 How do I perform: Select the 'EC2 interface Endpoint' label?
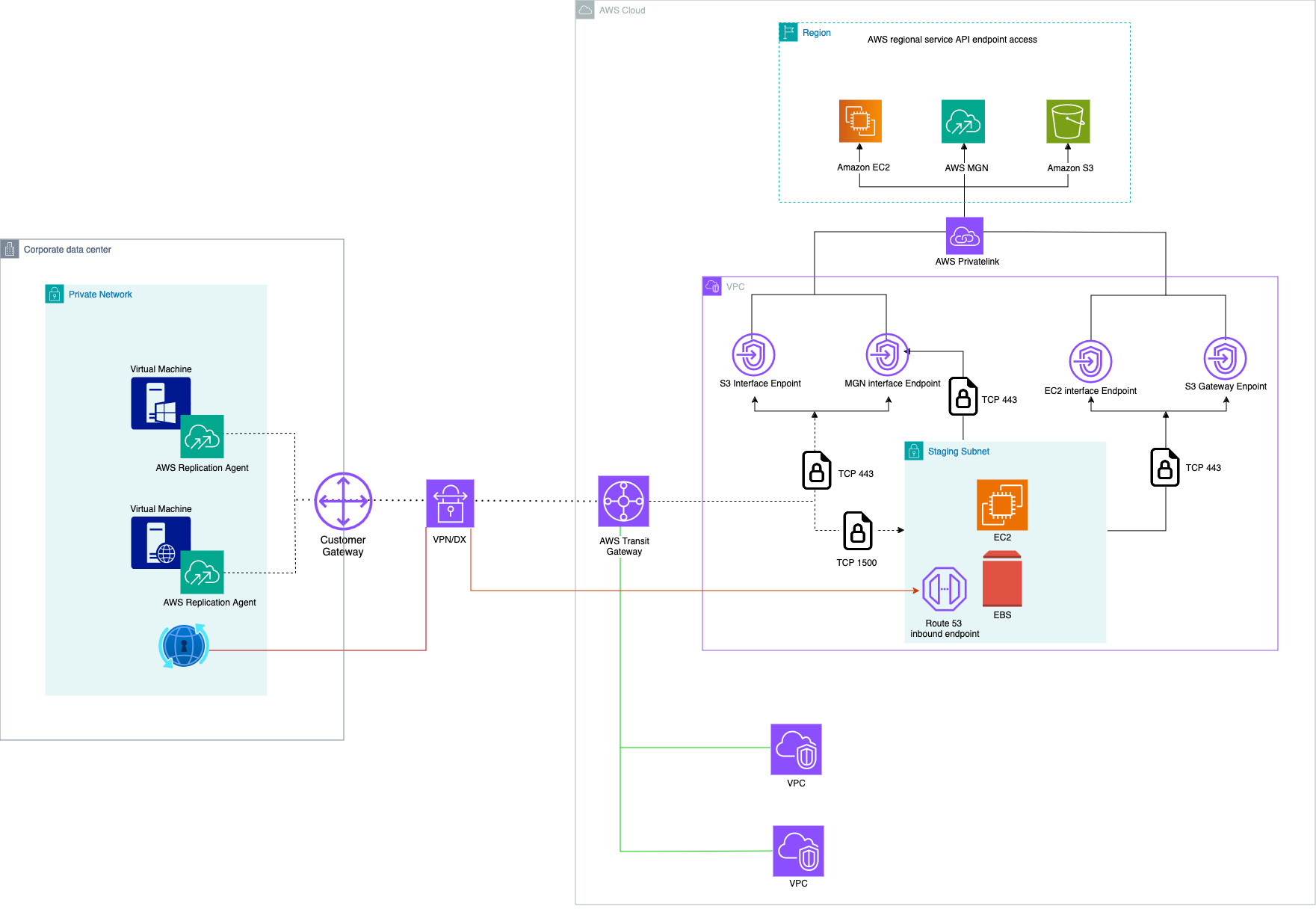coord(1090,391)
